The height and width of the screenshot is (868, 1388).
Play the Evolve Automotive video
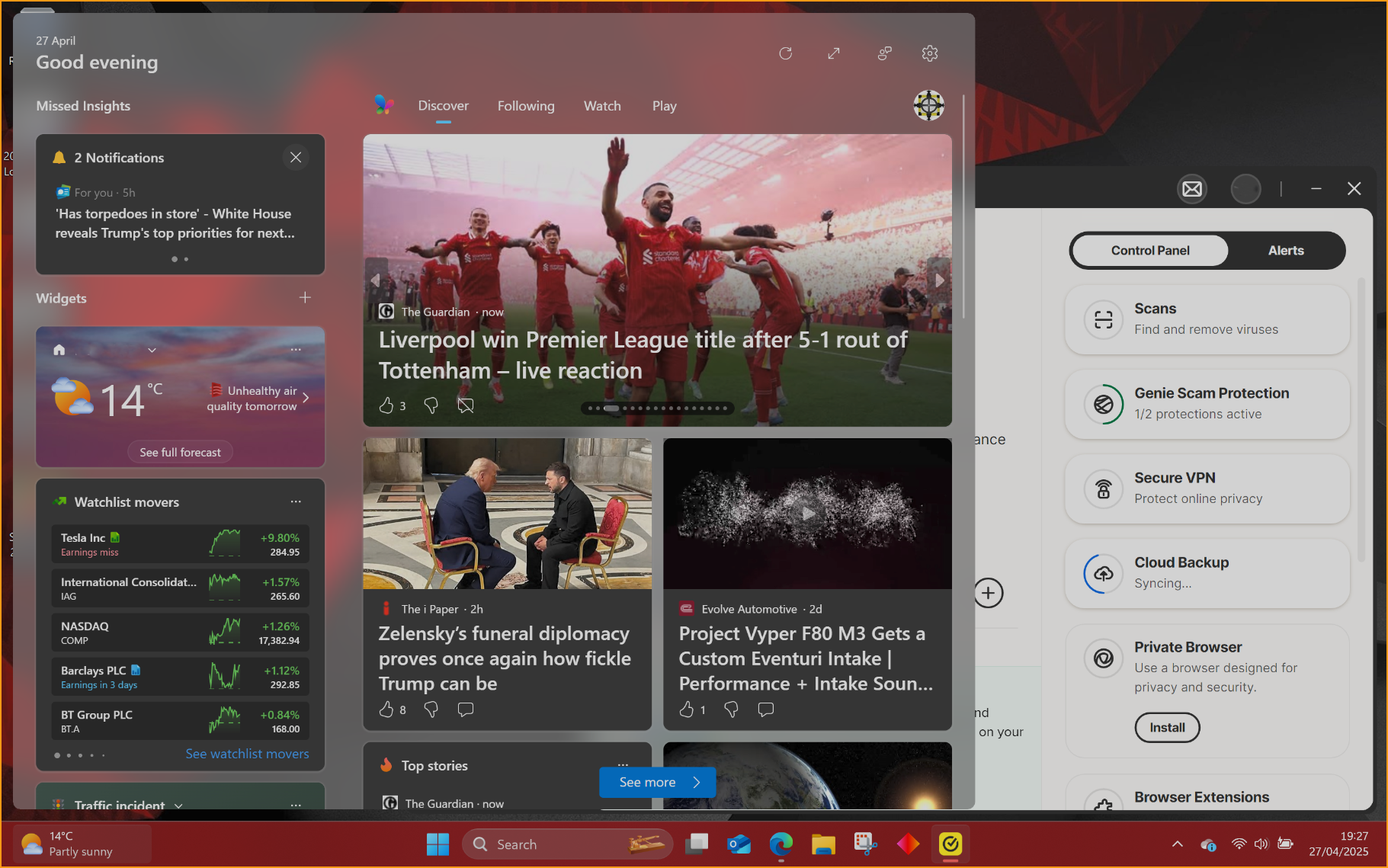tap(807, 513)
